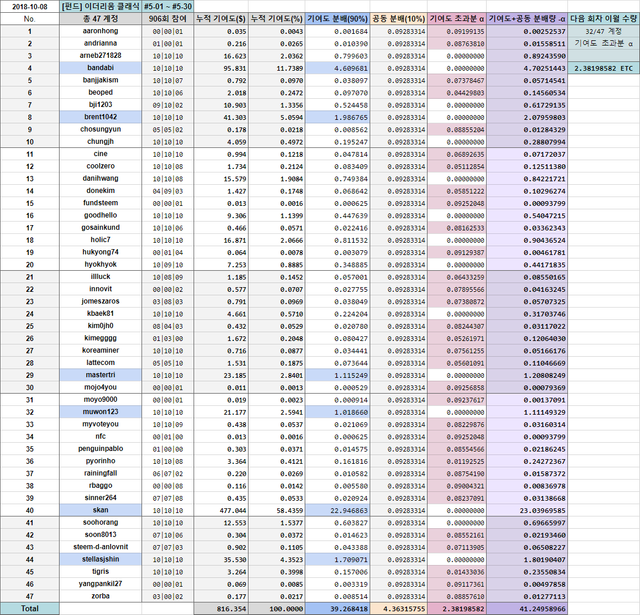Screen dimensions: 640x615
Task: Click the total 41.24958966 cell
Action: point(527,608)
